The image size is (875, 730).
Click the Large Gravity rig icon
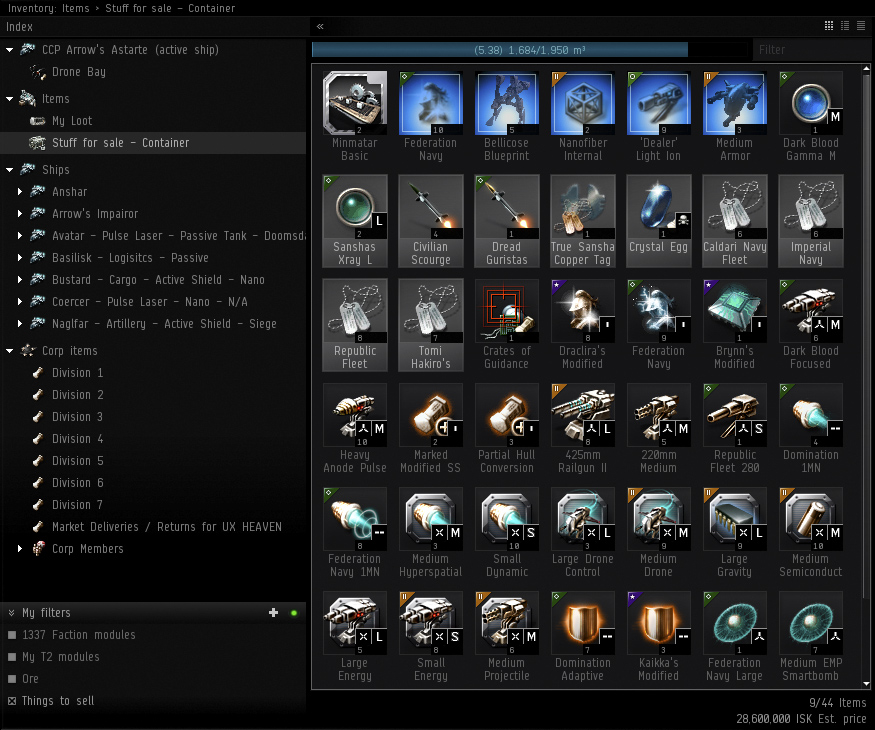pos(734,519)
